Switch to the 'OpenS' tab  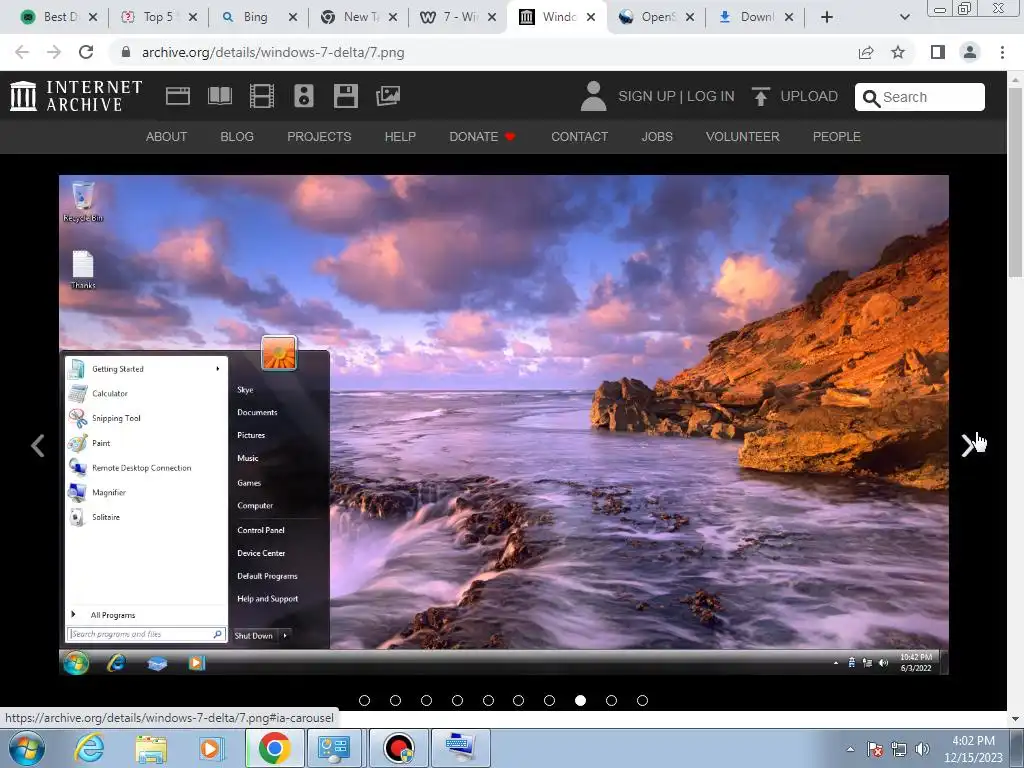pos(656,17)
